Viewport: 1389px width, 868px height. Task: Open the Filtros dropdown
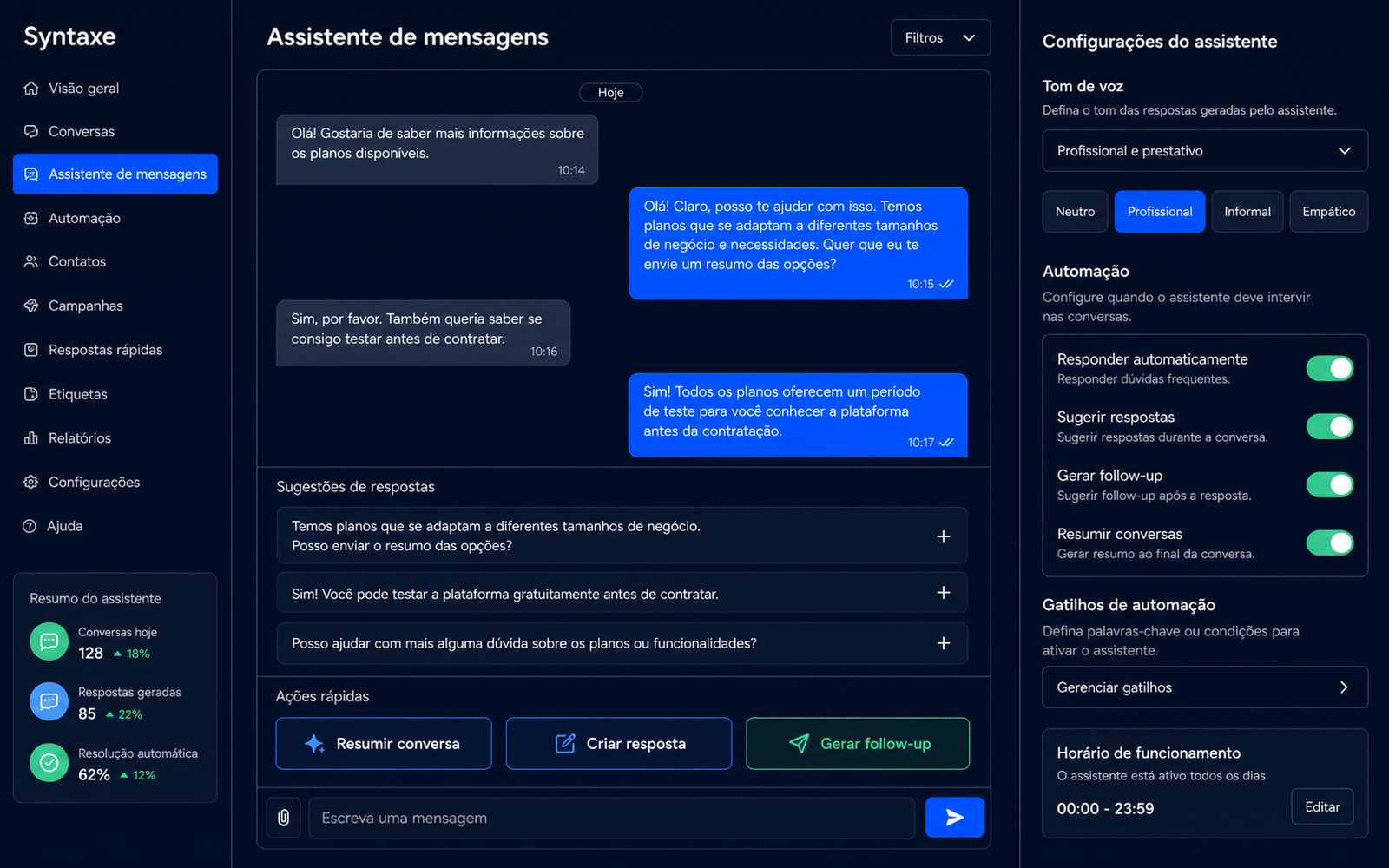point(940,37)
